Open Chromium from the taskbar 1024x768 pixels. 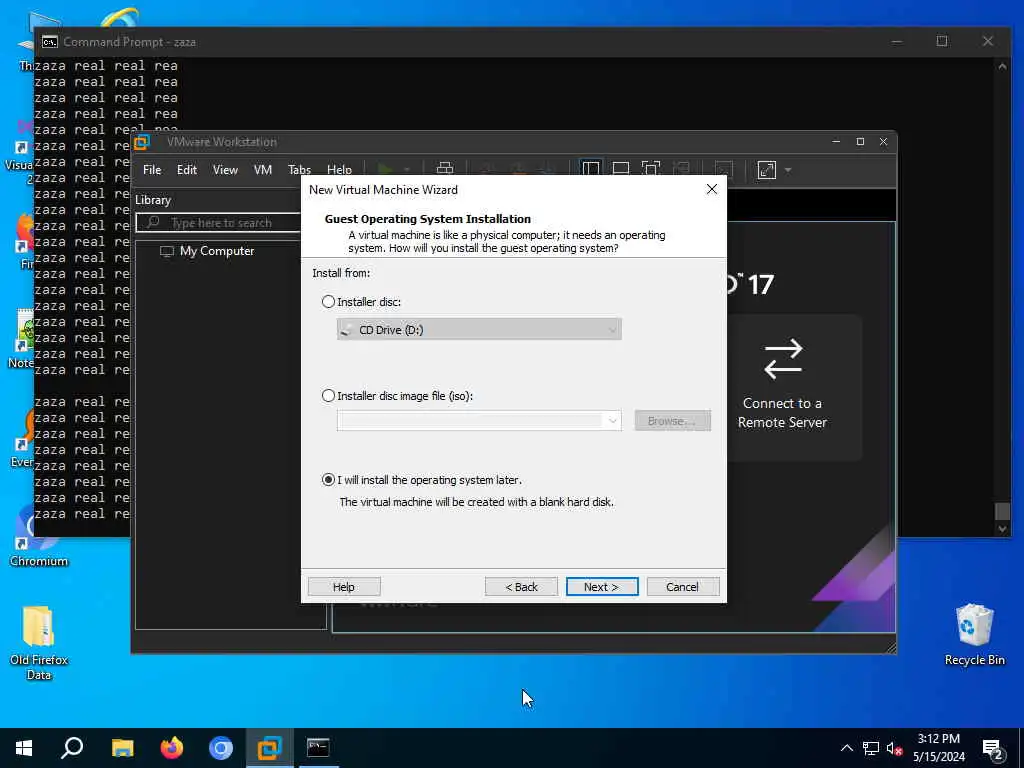click(221, 748)
